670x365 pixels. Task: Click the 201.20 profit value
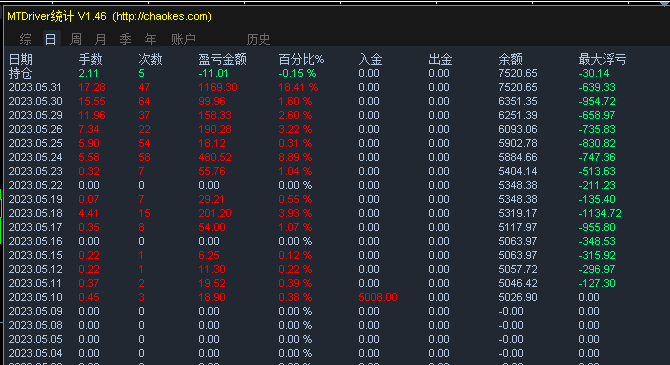pyautogui.click(x=215, y=213)
